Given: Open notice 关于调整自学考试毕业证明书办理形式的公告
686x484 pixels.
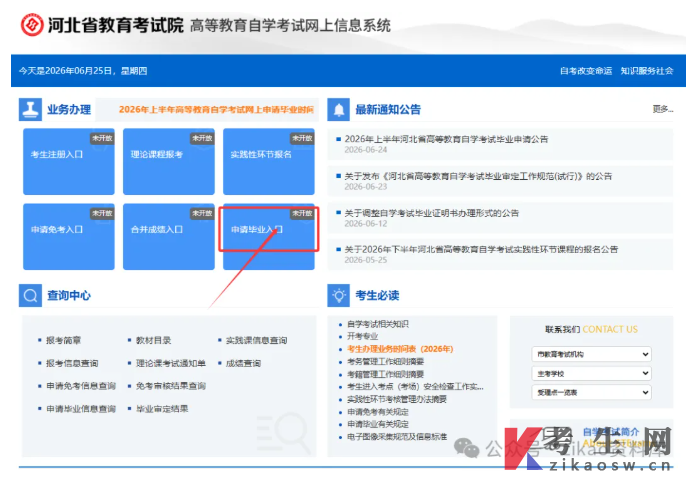Looking at the screenshot, I should (431, 213).
